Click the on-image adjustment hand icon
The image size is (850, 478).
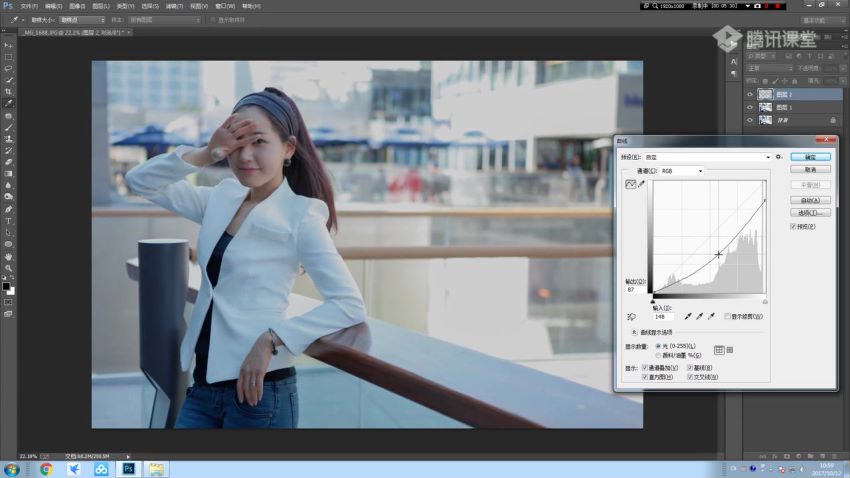point(632,316)
